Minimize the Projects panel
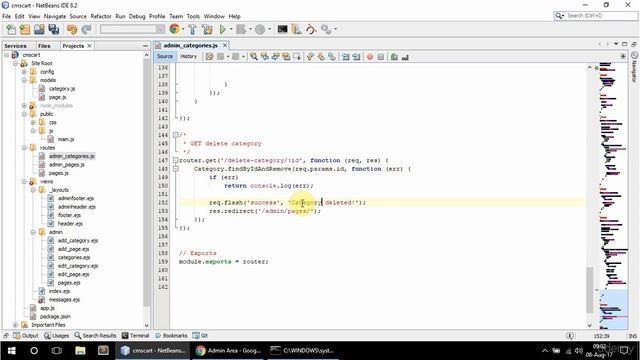640x360 pixels. point(145,46)
